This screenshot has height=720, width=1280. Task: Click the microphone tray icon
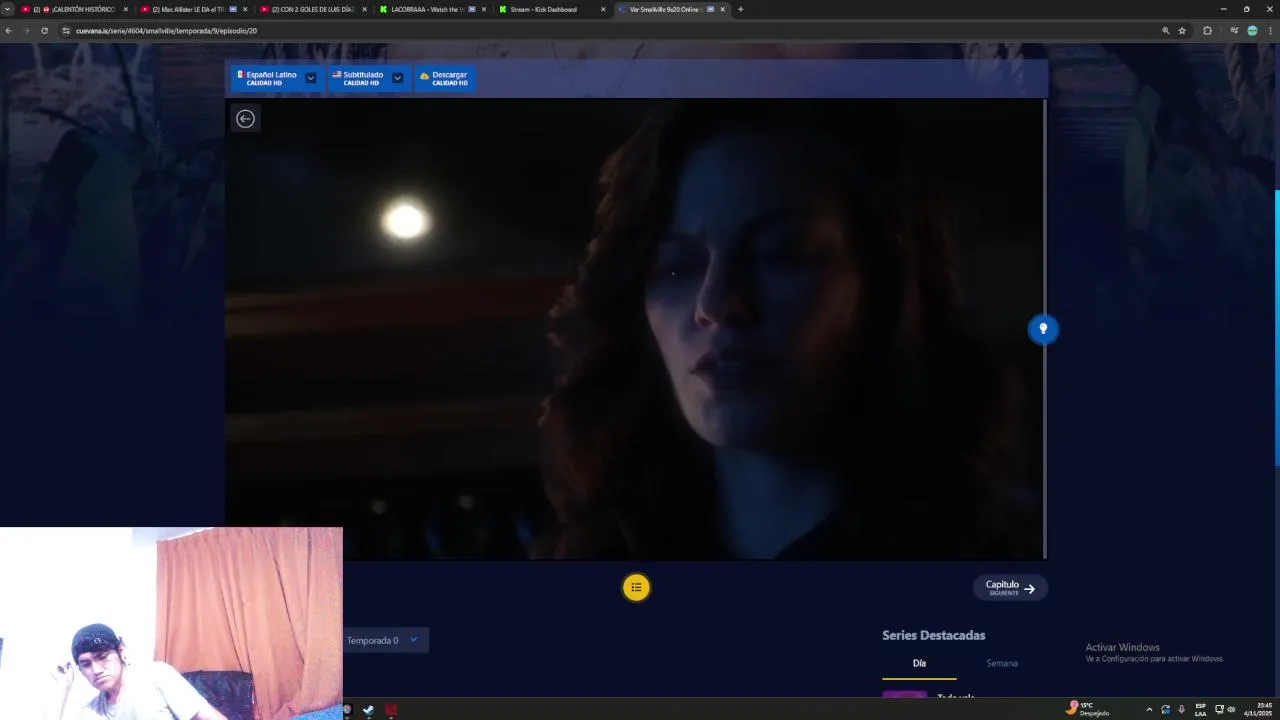point(1181,709)
